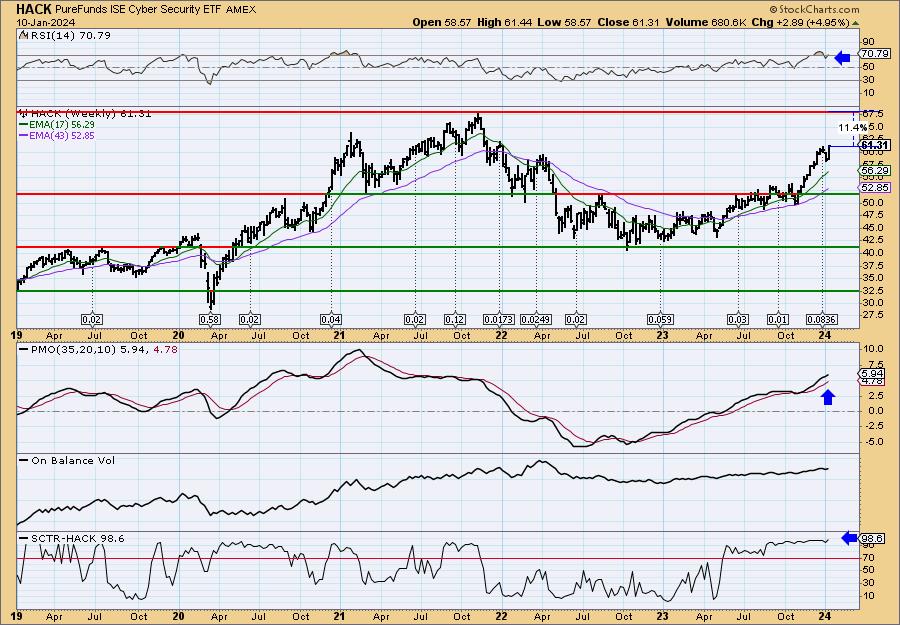Click the 0.01 dividend marker label
The image size is (900, 625).
778,319
